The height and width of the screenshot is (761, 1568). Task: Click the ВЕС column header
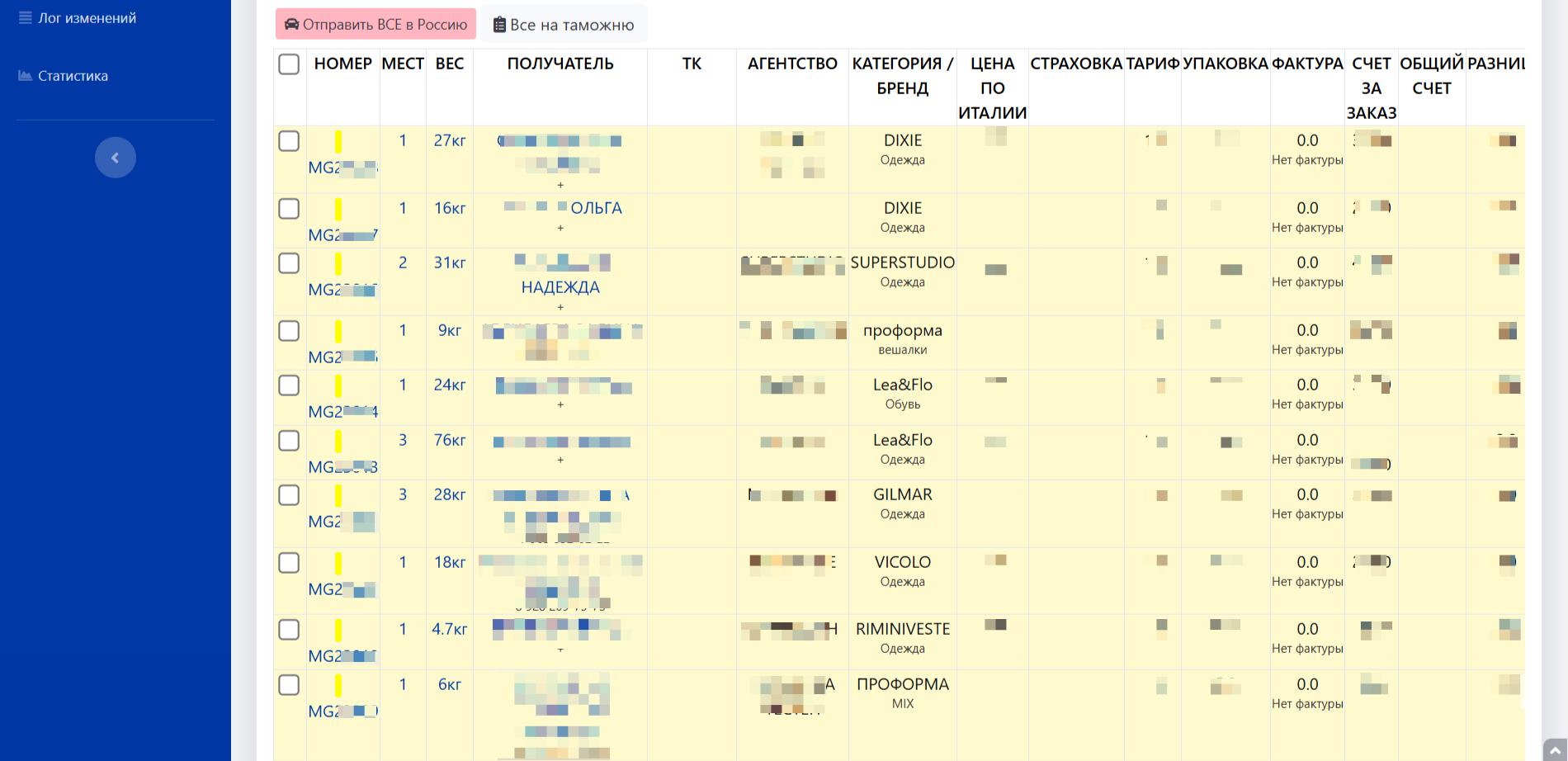(450, 64)
